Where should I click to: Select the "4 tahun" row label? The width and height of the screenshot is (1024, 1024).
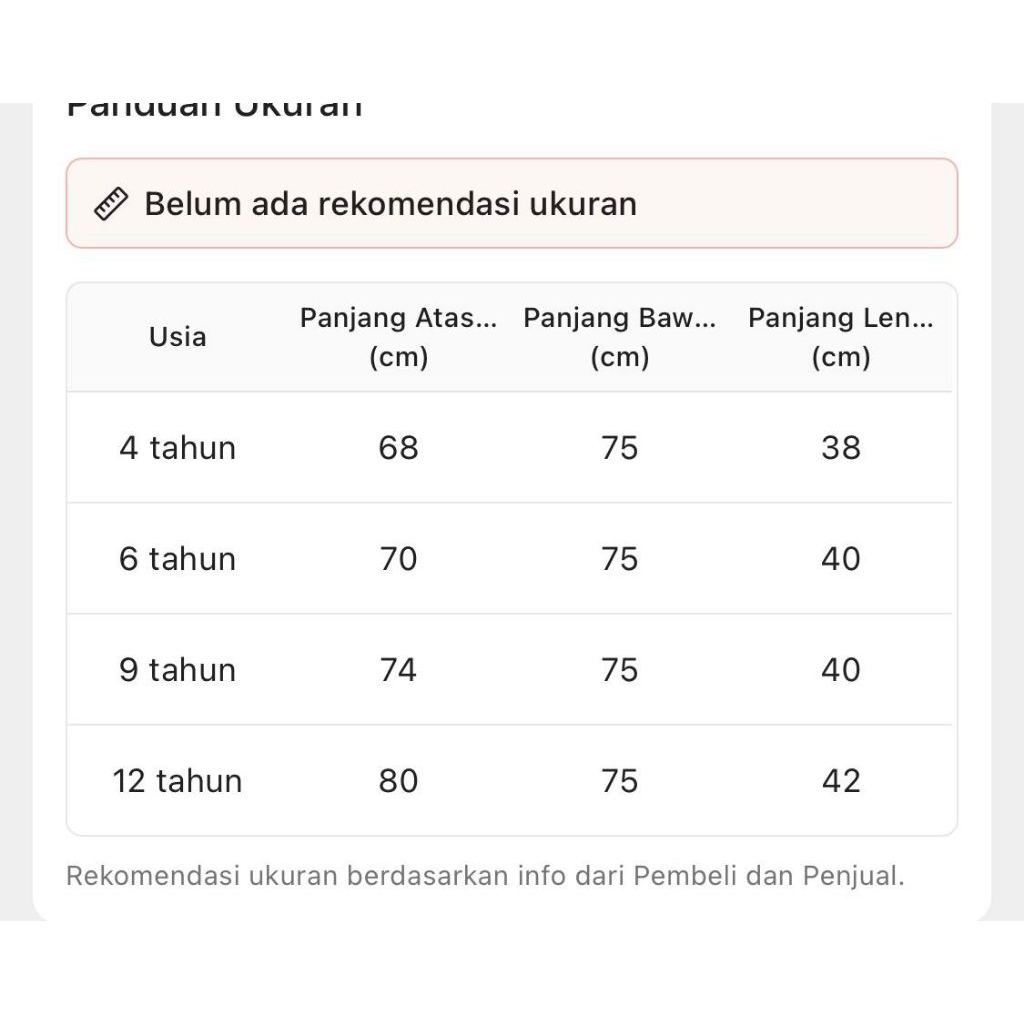click(178, 448)
